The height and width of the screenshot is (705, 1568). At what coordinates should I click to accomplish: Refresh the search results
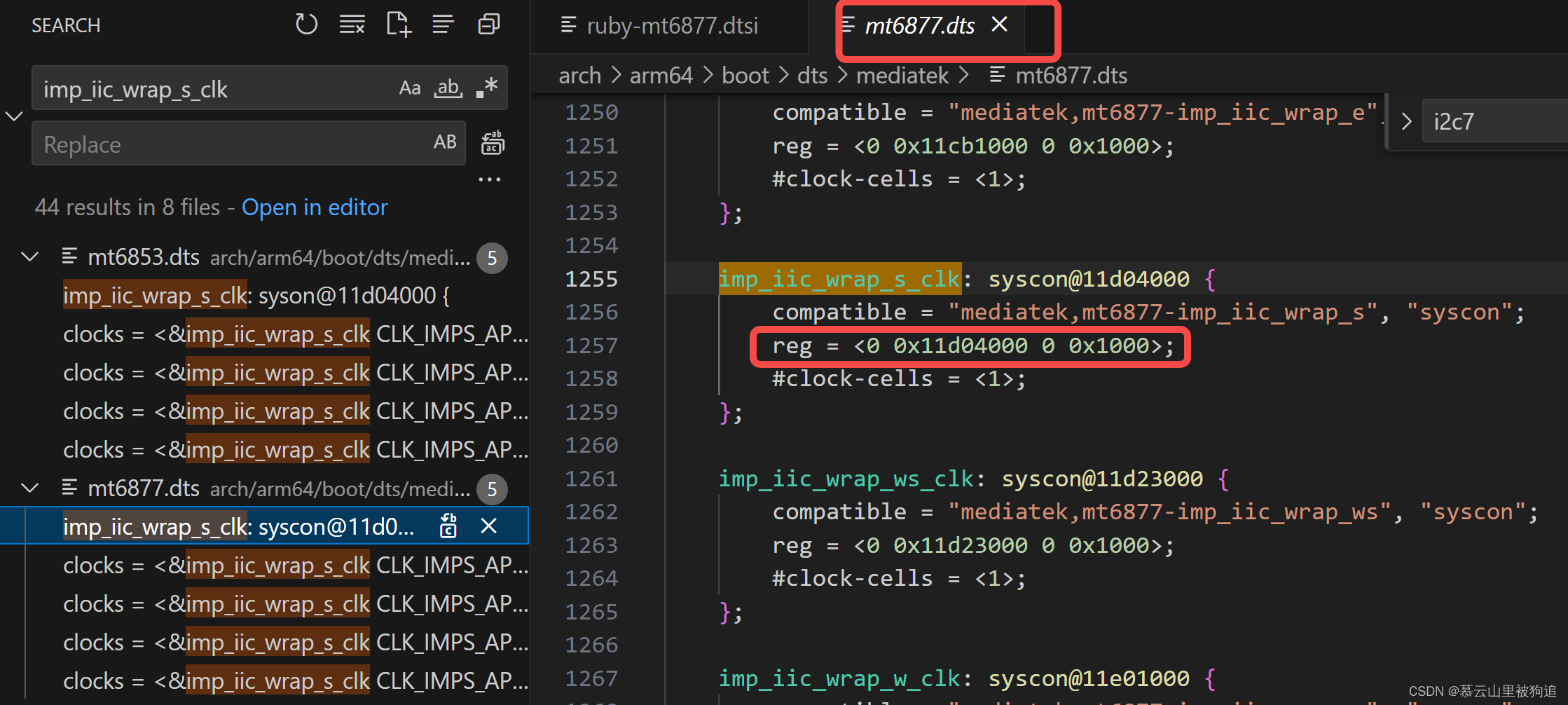click(306, 23)
